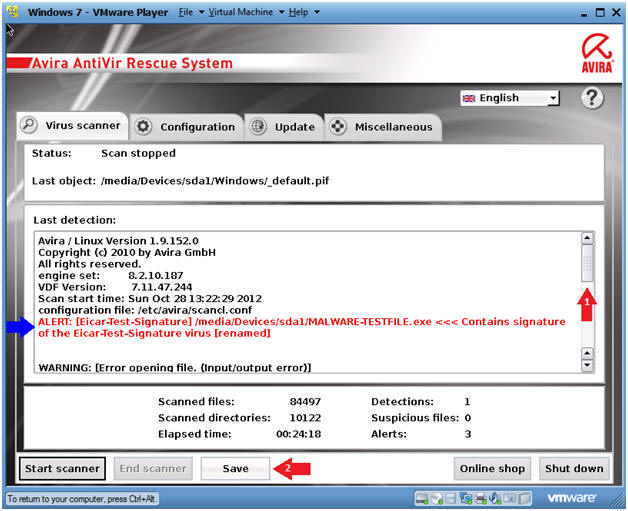This screenshot has width=628, height=511.
Task: Click the Start scanner button
Action: [62, 469]
